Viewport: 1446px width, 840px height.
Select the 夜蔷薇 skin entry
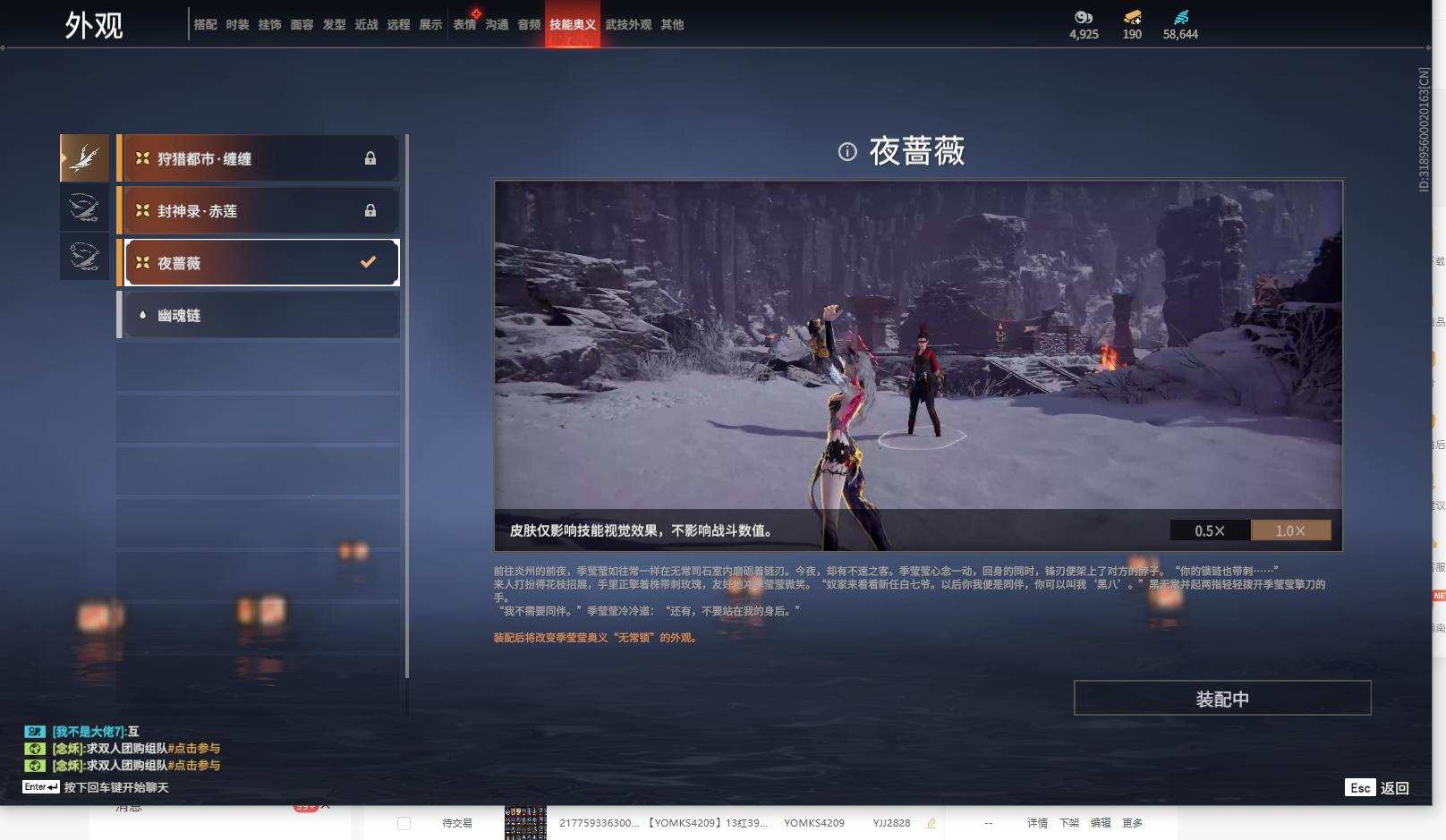(x=258, y=262)
